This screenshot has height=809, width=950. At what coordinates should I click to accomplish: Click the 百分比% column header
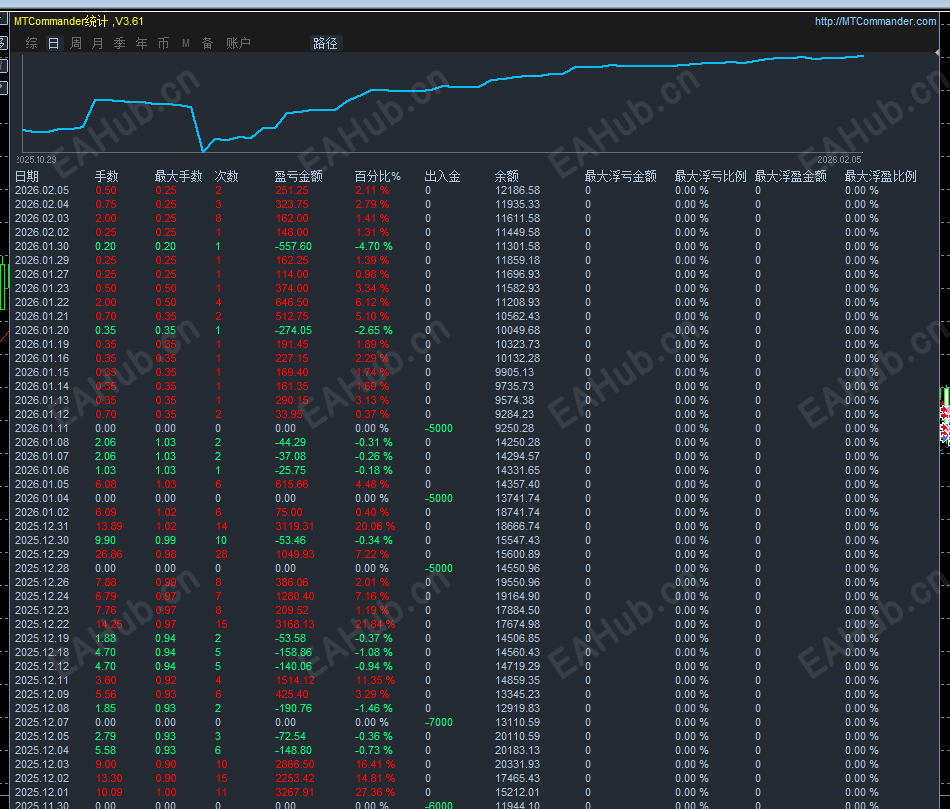coord(377,176)
